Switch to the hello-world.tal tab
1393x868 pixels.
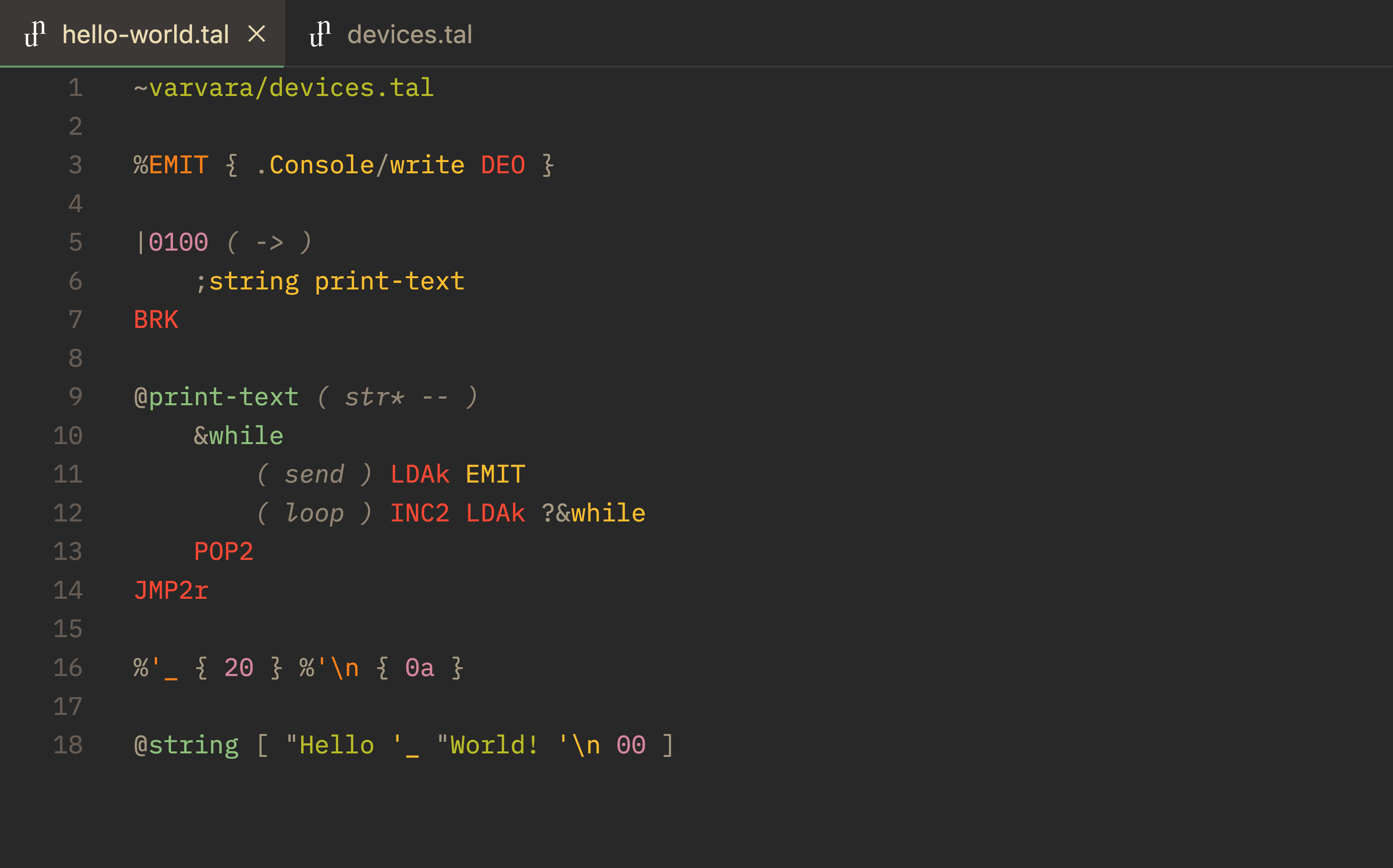pyautogui.click(x=147, y=35)
